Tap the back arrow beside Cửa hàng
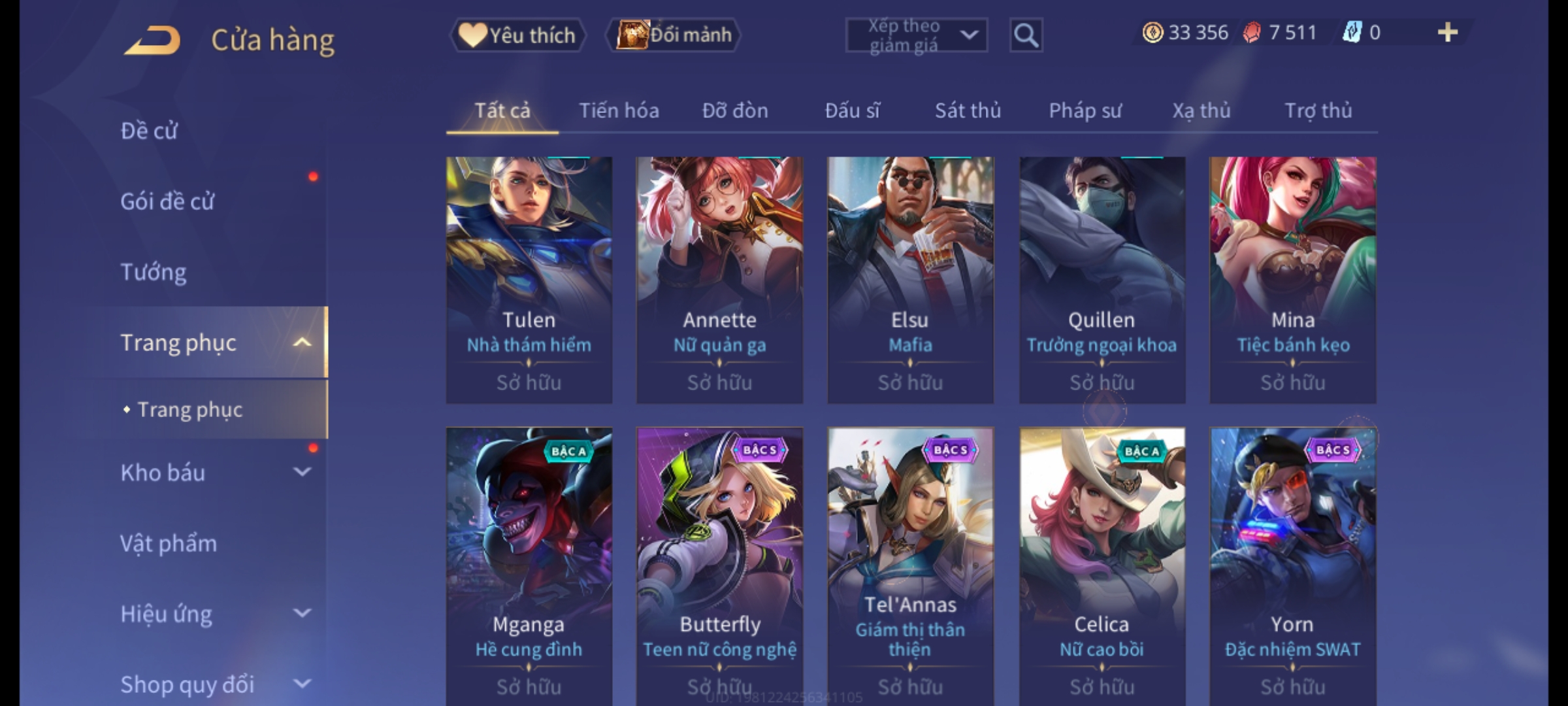The width and height of the screenshot is (1568, 706). click(152, 40)
